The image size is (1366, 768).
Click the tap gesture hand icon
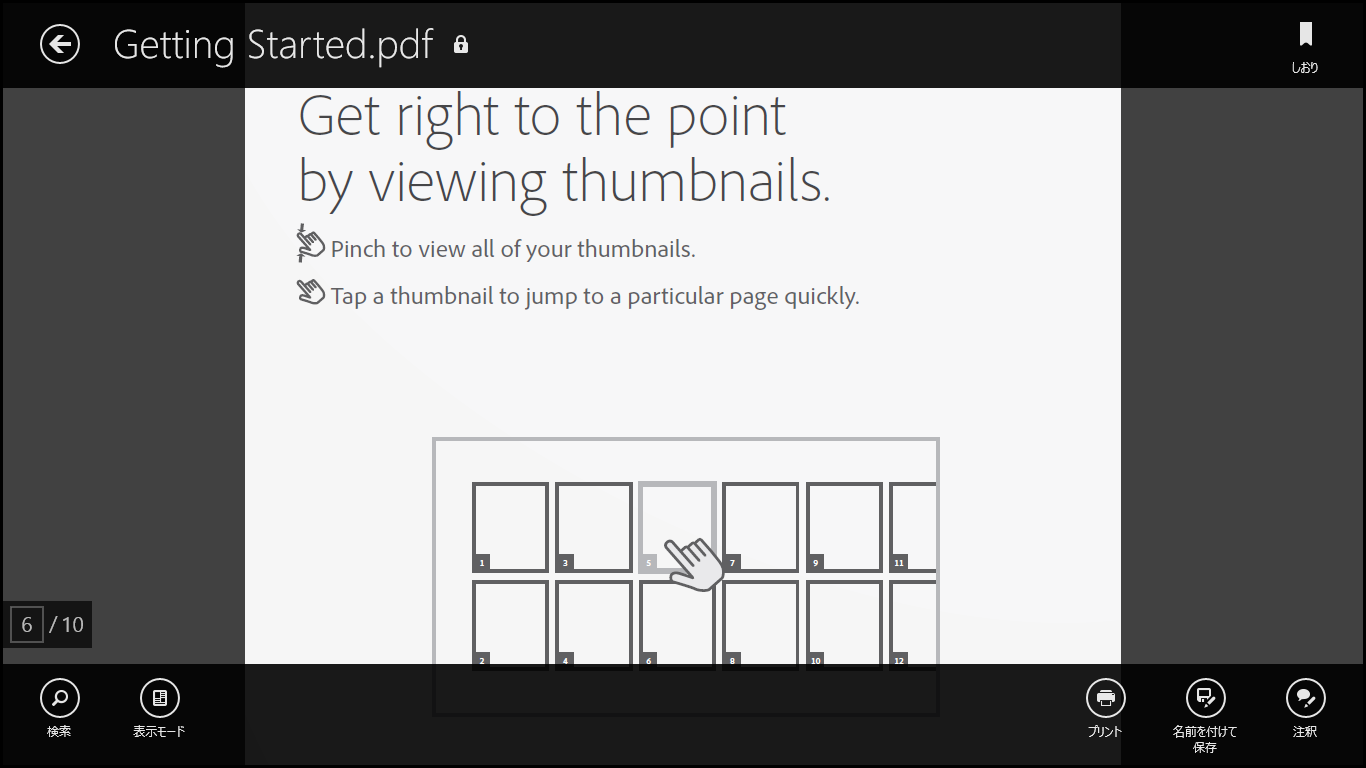pos(311,292)
